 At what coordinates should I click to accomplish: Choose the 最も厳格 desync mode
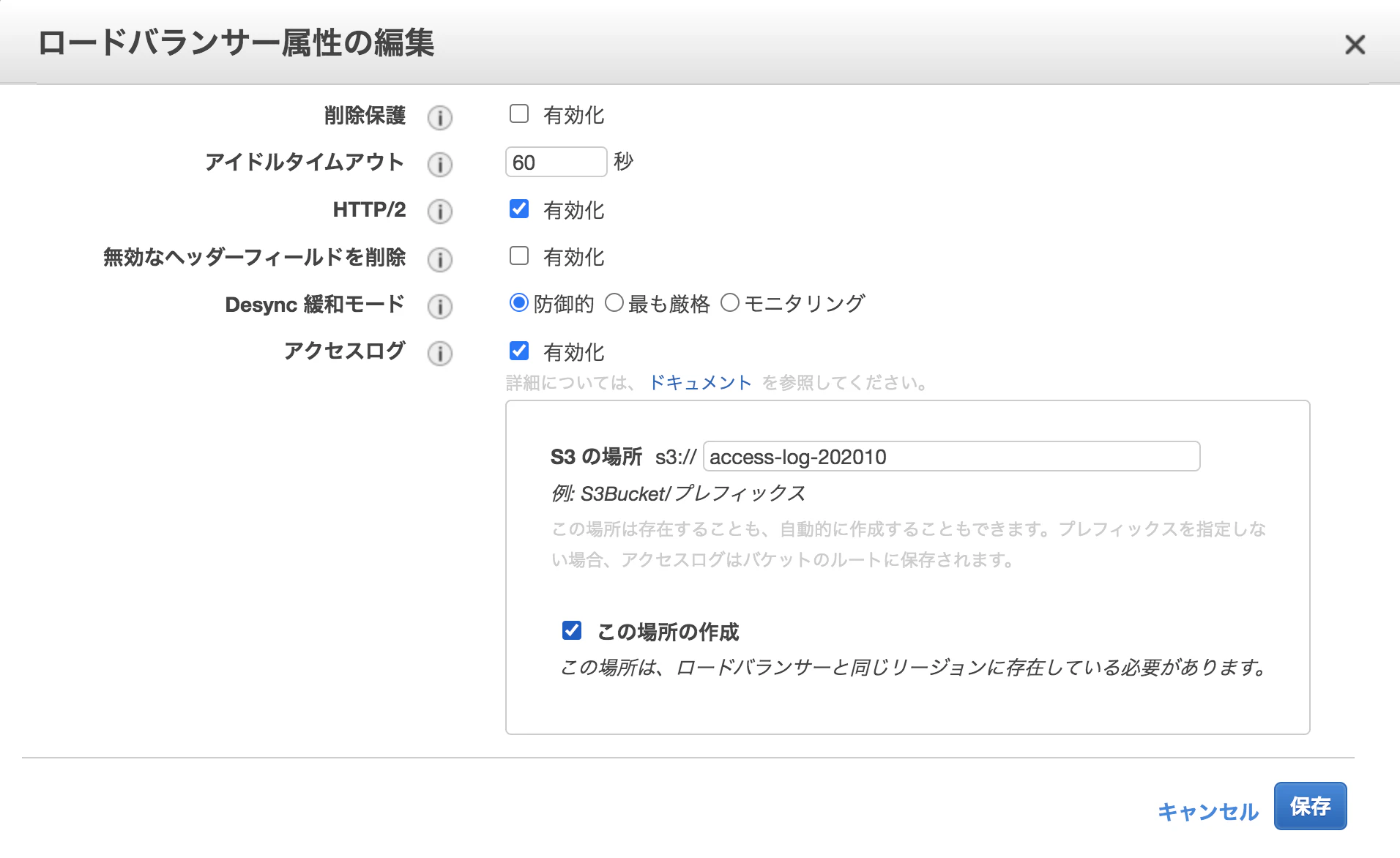[x=614, y=302]
